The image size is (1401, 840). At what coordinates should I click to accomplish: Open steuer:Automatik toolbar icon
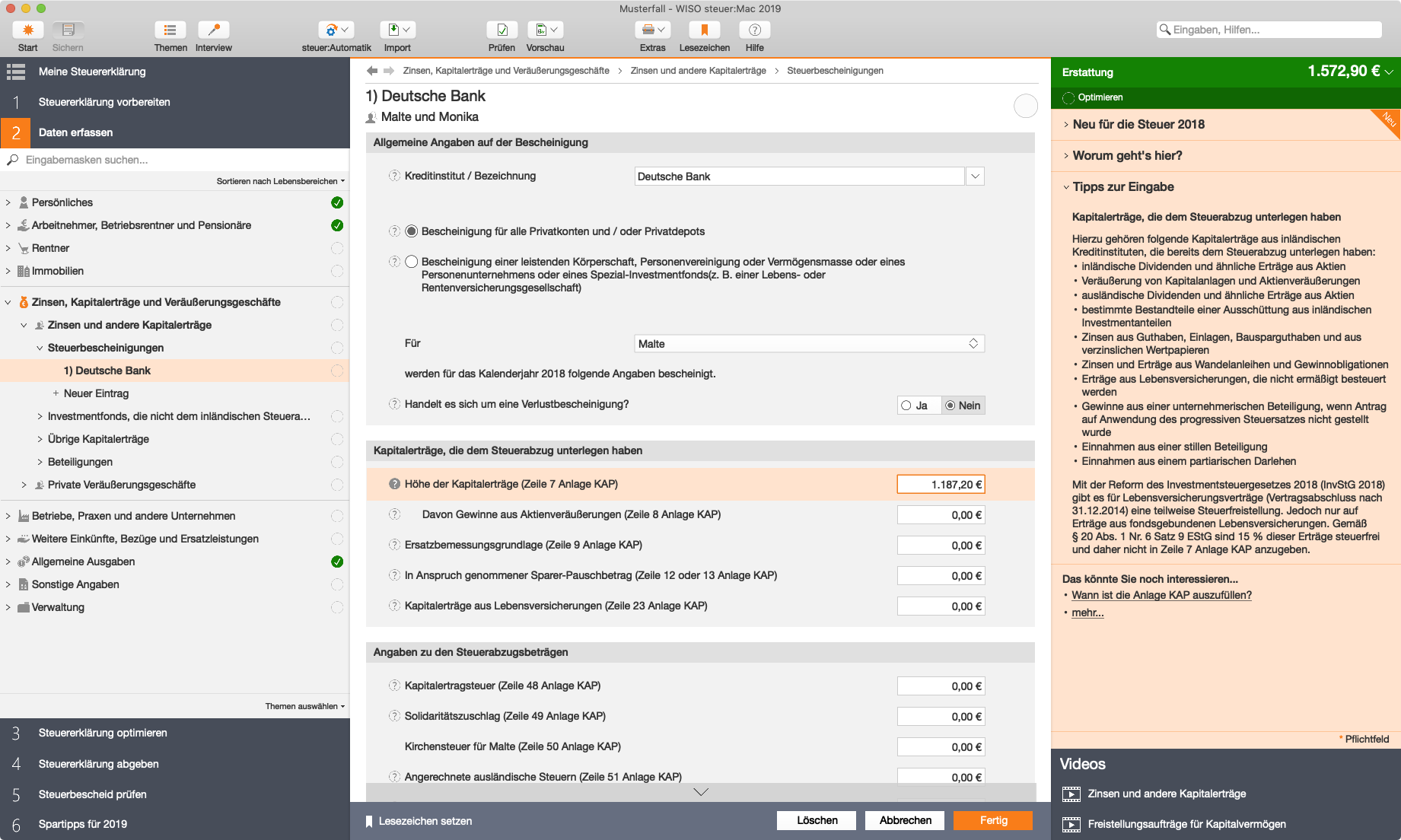[336, 30]
